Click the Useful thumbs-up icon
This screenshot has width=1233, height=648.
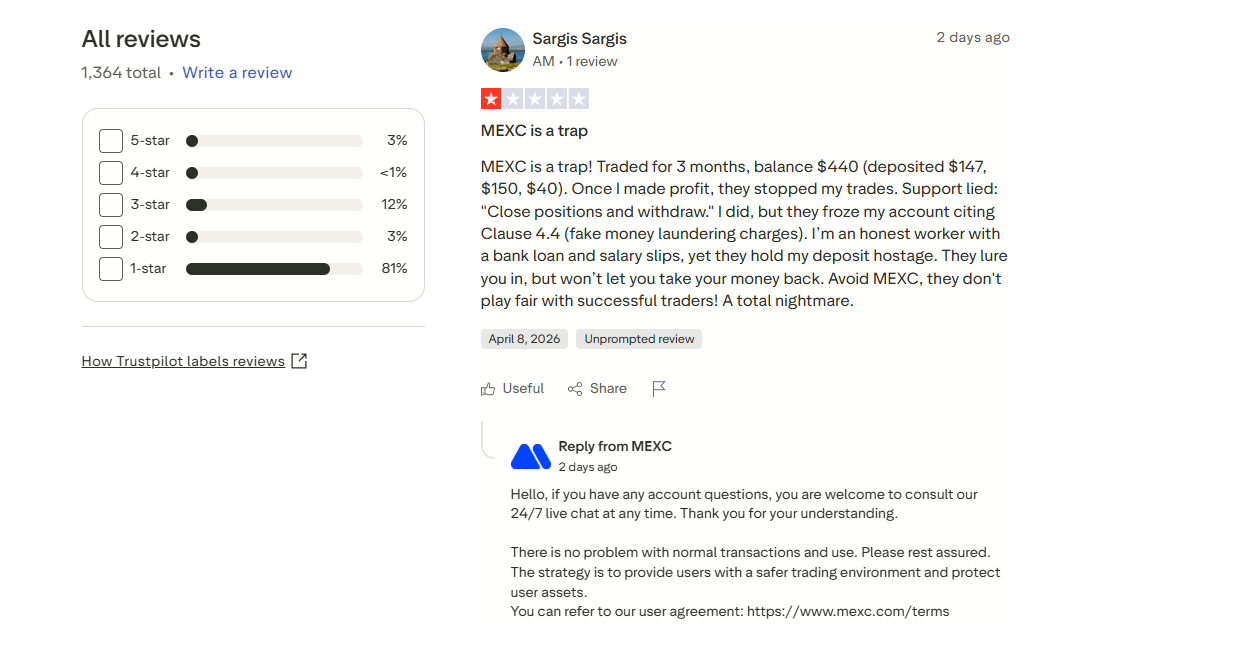(488, 388)
